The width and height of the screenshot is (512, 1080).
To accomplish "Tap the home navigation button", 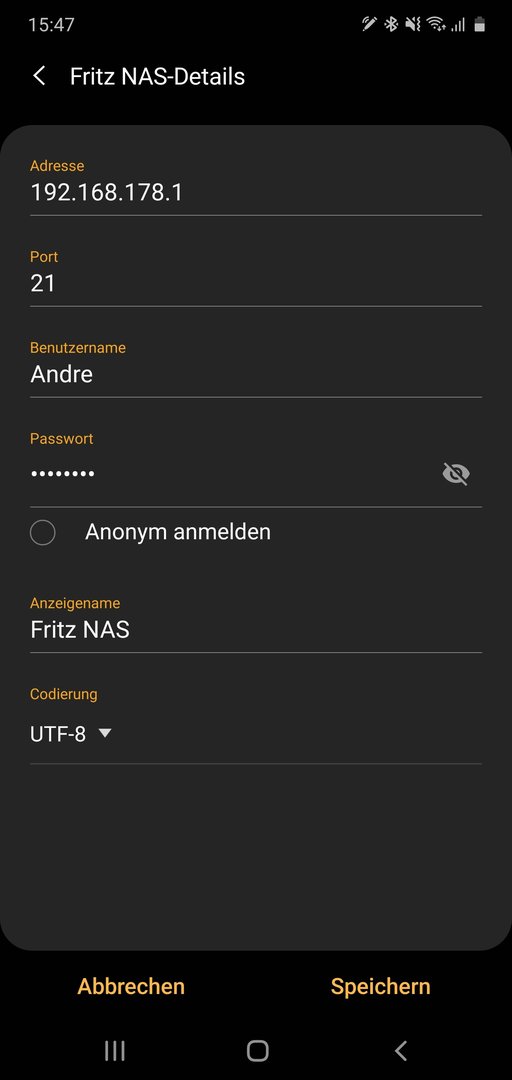I will tap(257, 1050).
